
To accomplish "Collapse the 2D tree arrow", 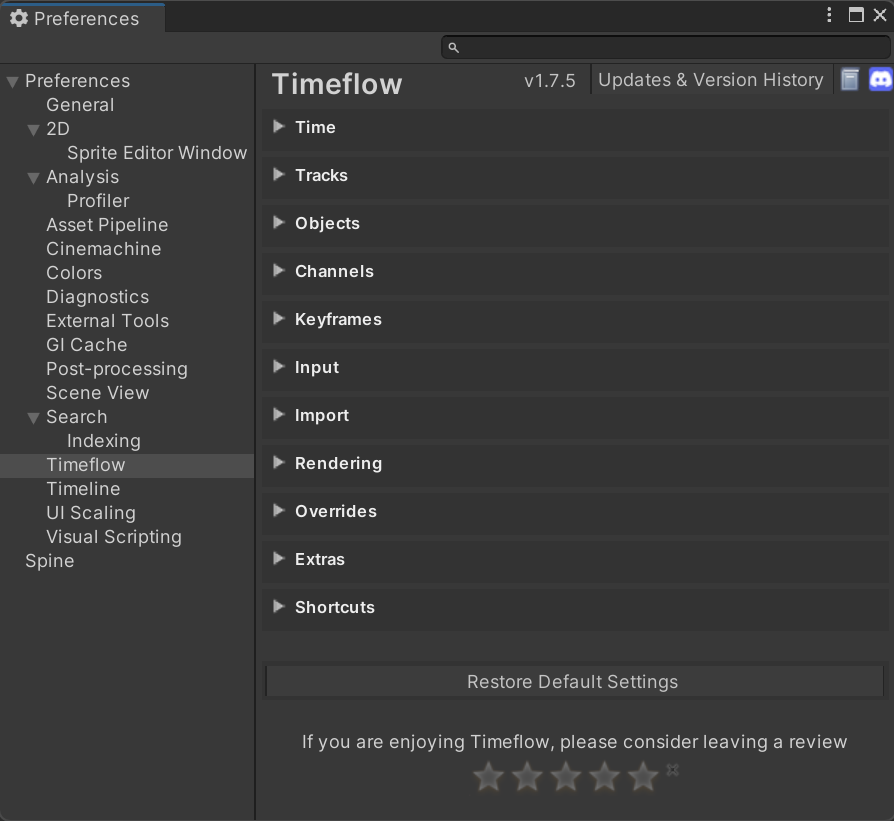I will click(x=34, y=130).
